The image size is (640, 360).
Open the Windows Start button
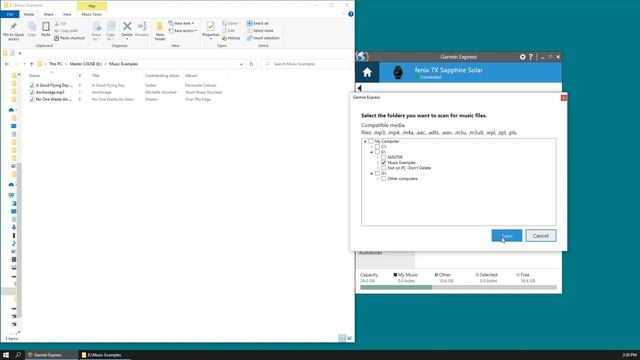(x=6, y=355)
